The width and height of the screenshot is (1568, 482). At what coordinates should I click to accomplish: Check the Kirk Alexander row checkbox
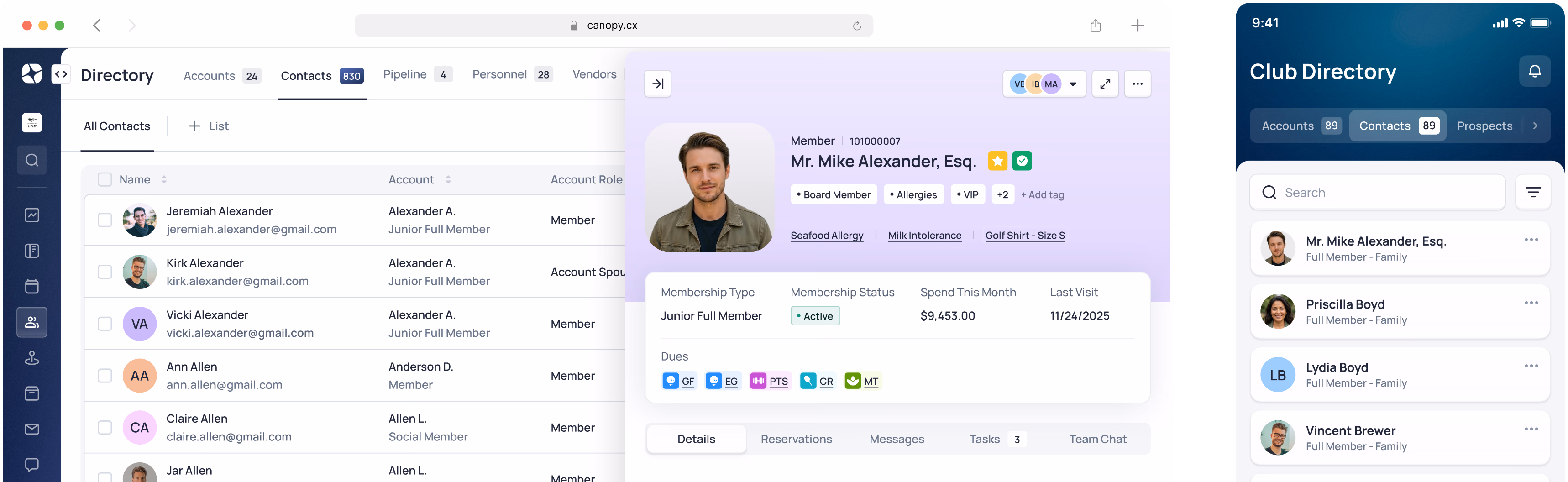coord(105,272)
